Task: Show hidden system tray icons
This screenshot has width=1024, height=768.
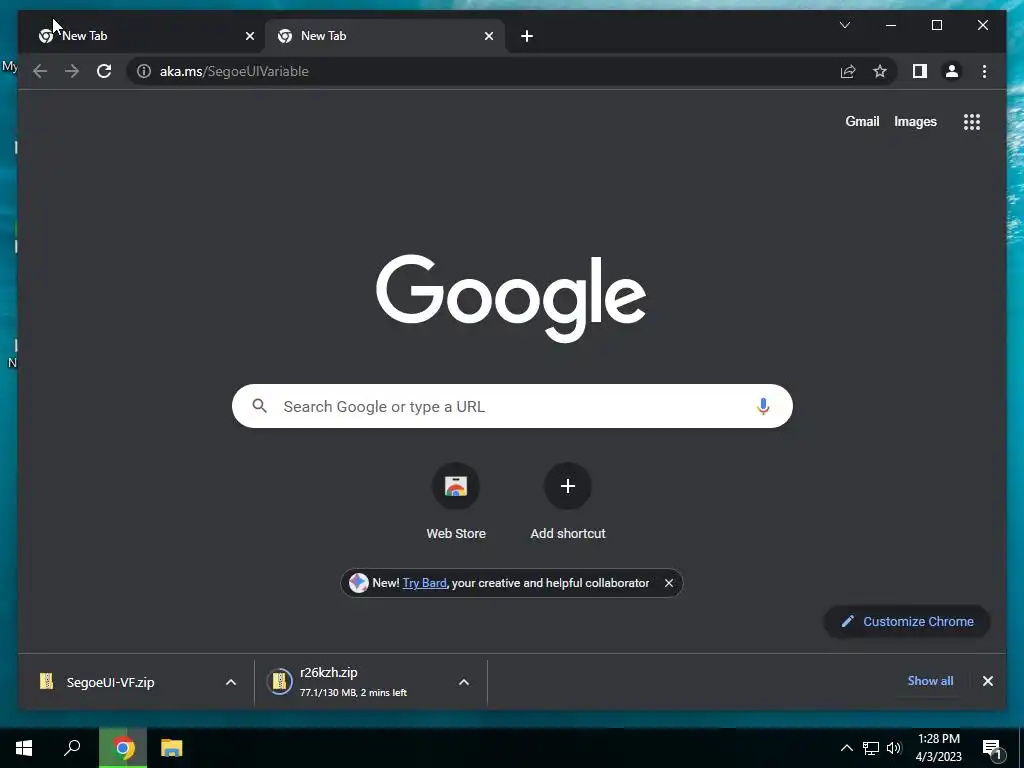Action: click(846, 748)
